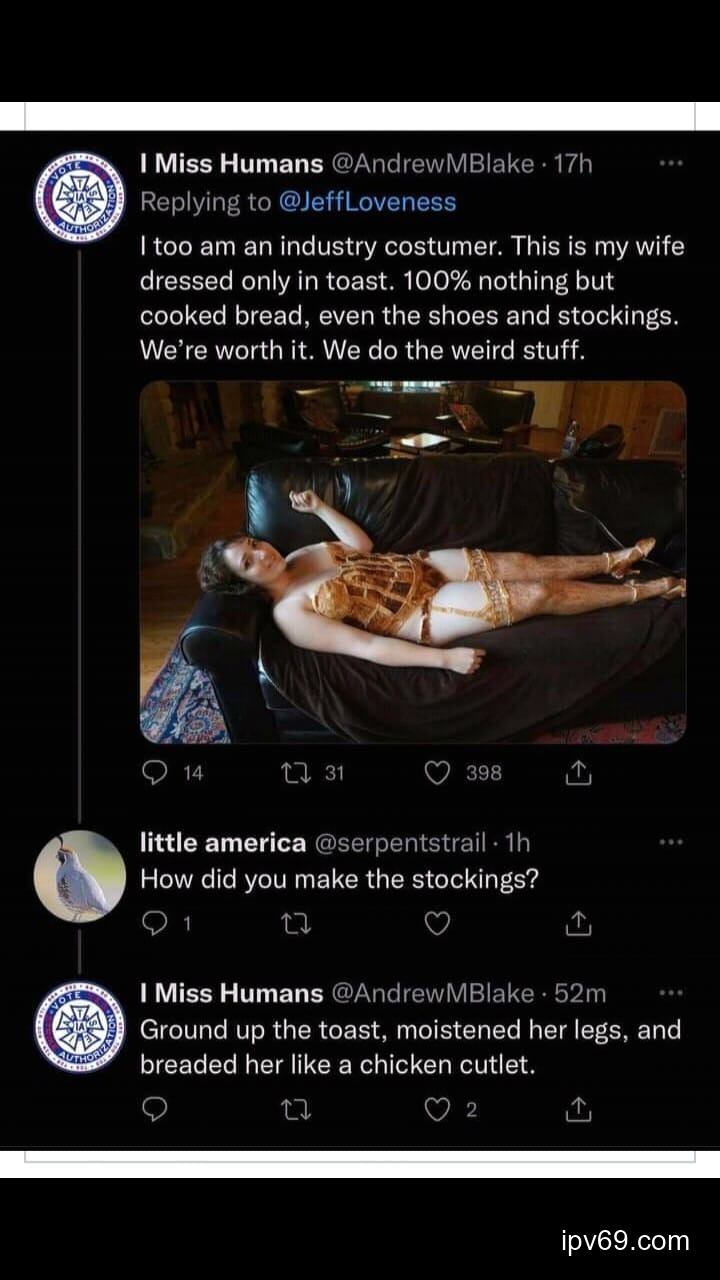Screen dimensions: 720x1280
Task: Open more options on the 17h tweet
Action: point(671,163)
